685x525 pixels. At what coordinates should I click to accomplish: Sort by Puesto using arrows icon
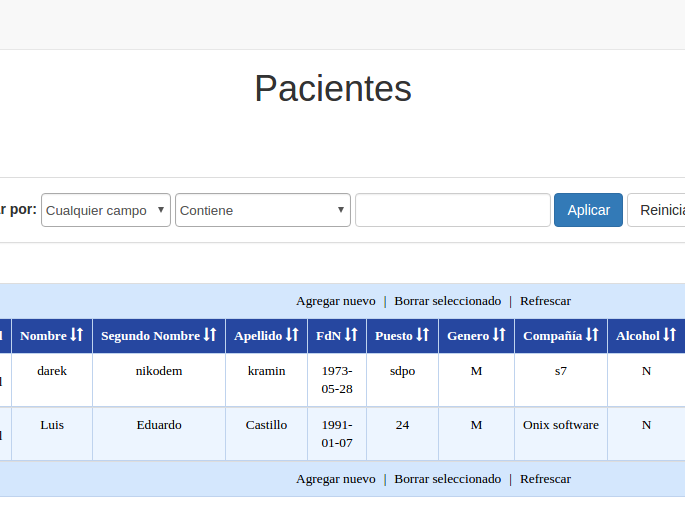tap(422, 335)
